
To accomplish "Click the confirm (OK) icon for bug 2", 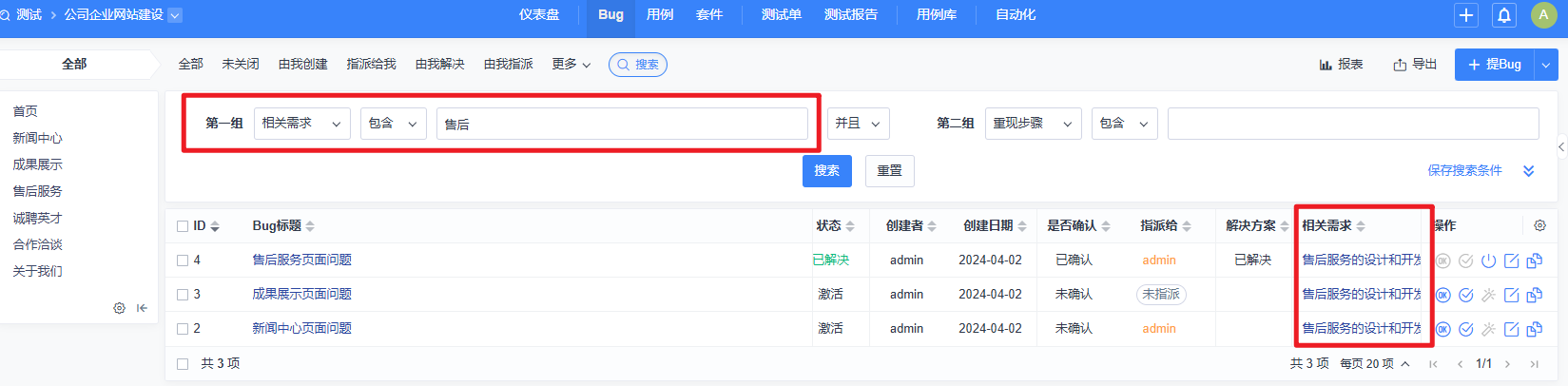I will 1442,329.
